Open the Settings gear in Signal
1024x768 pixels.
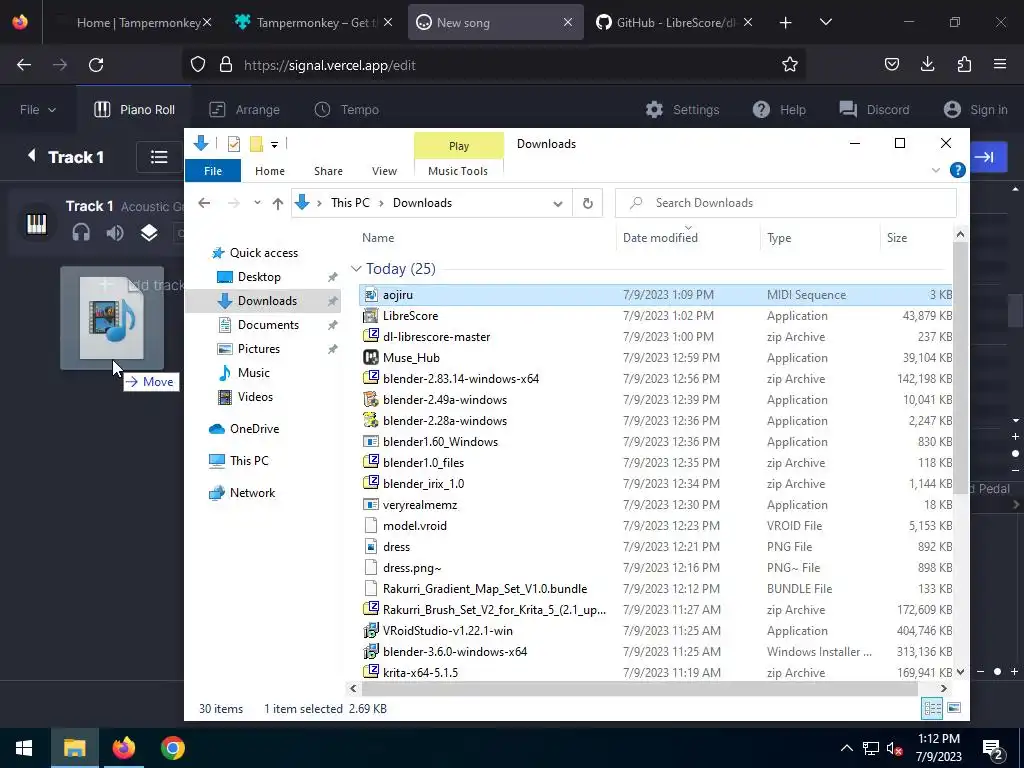(682, 110)
